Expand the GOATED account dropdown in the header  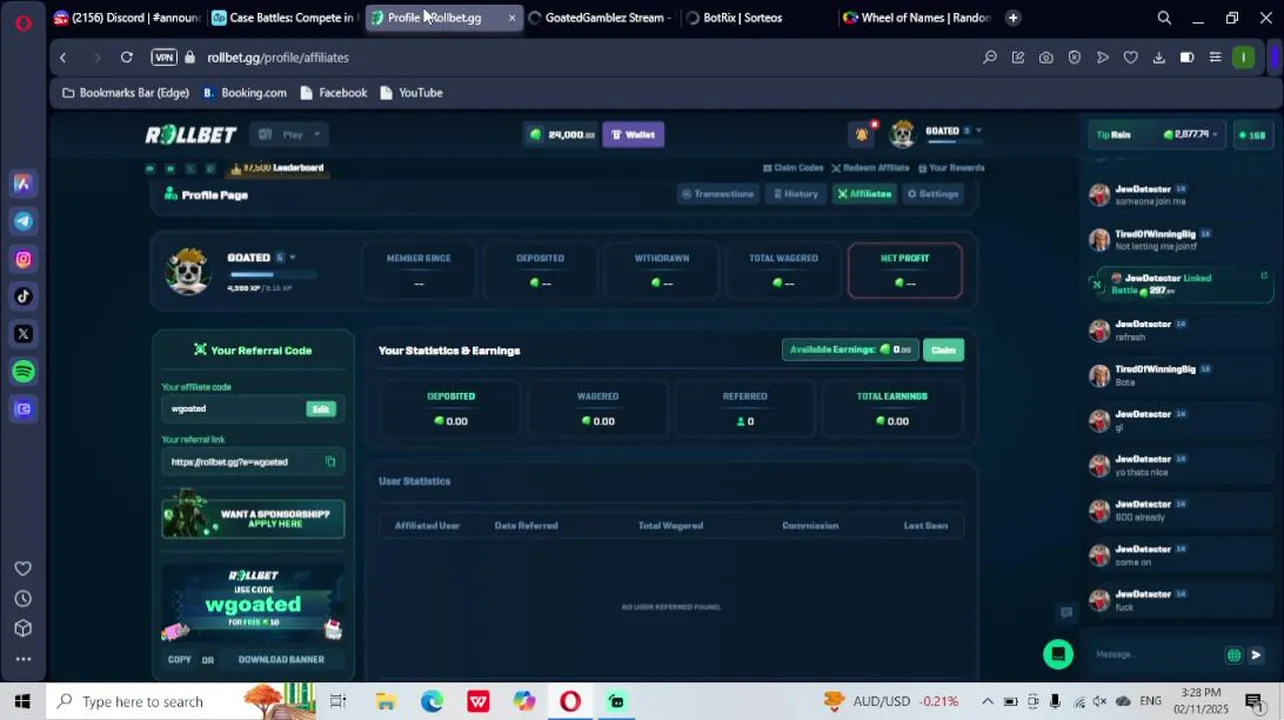click(x=978, y=131)
